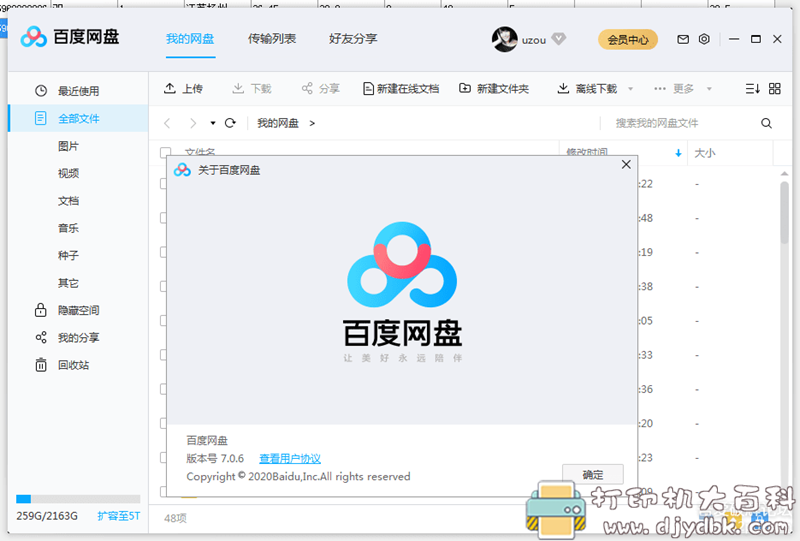This screenshot has width=800, height=541.
Task: Expand the 离线下载 dropdown arrow
Action: (x=631, y=89)
